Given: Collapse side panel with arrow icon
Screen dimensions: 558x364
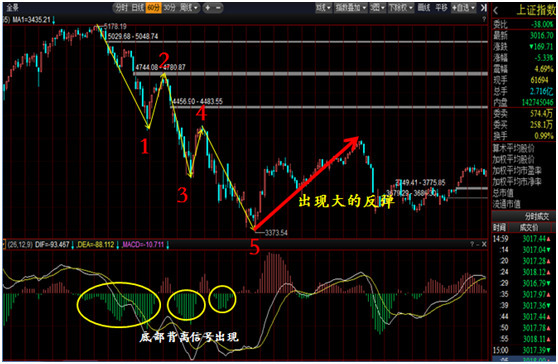Looking at the screenshot, I should coord(483,7).
